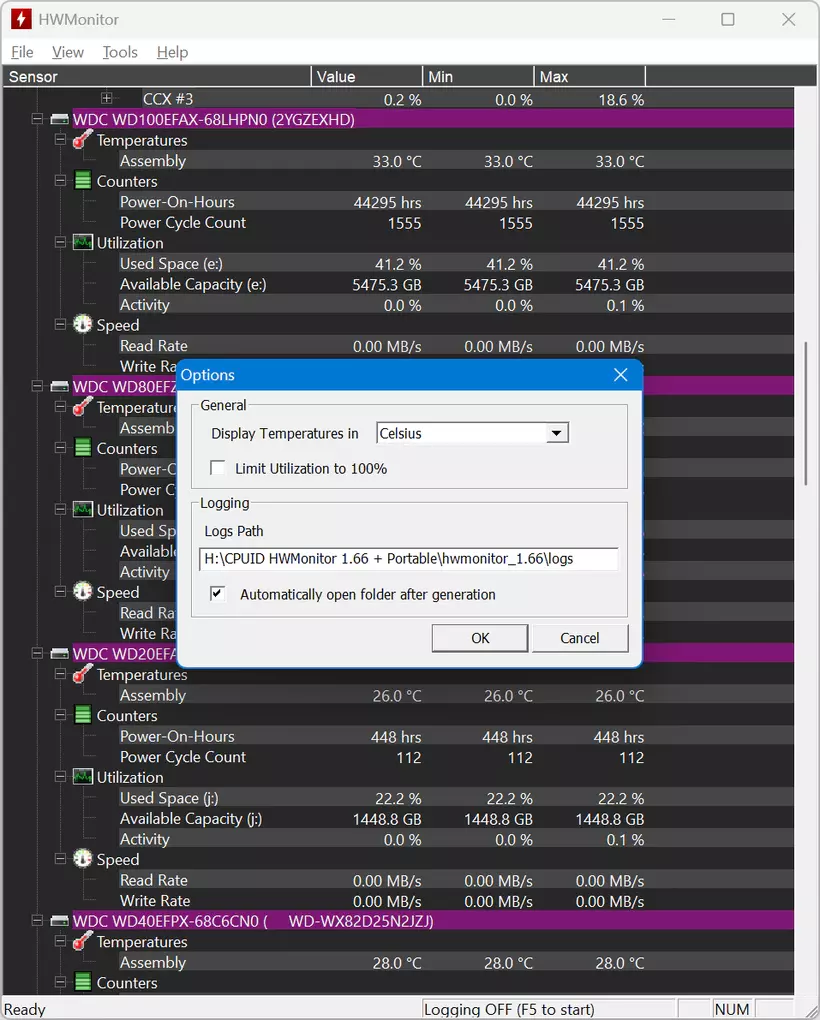This screenshot has width=820, height=1020.
Task: Click the Logs Path input field
Action: [408, 559]
